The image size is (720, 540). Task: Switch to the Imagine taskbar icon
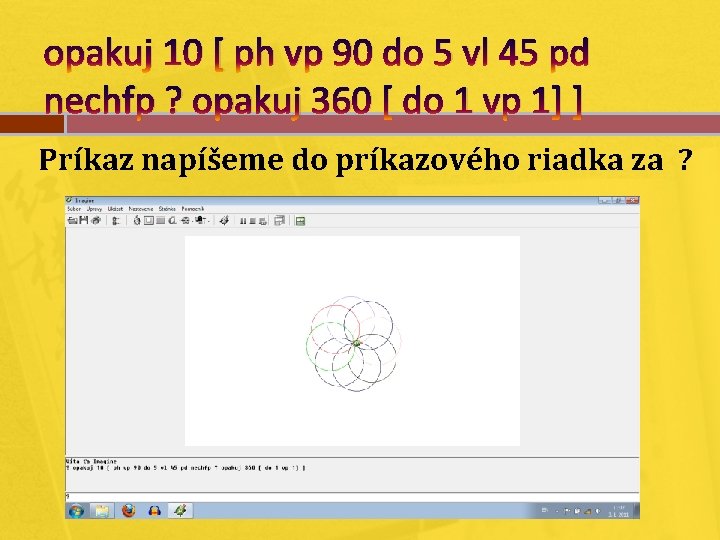click(x=180, y=511)
